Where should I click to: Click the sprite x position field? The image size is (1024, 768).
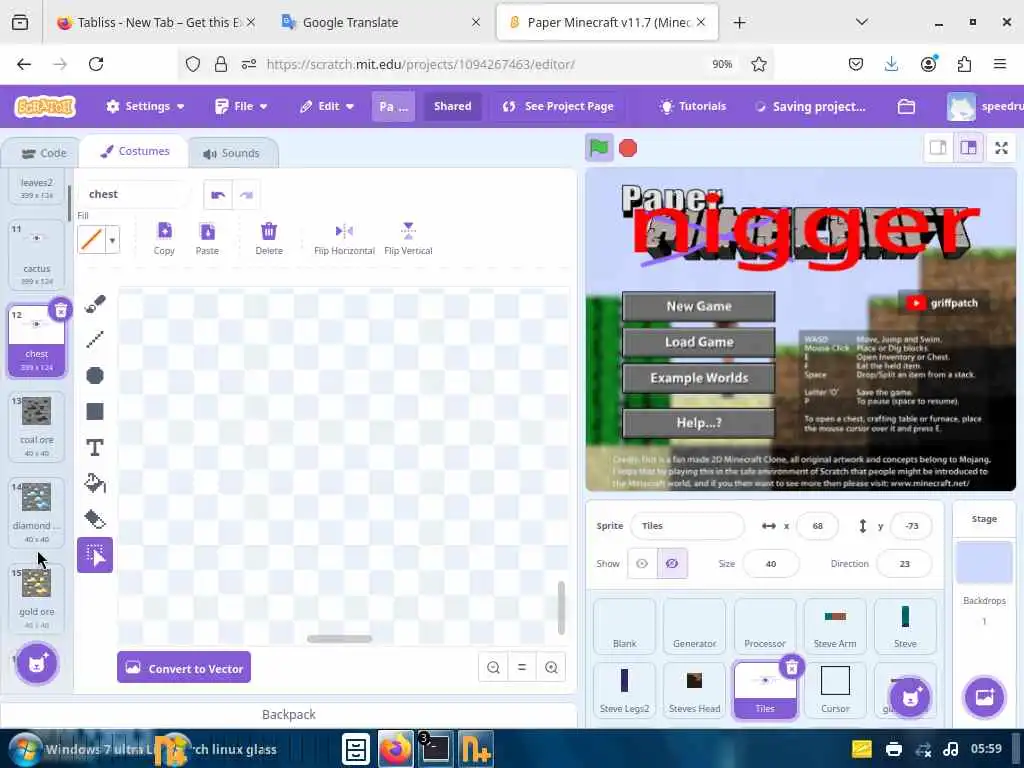(818, 526)
